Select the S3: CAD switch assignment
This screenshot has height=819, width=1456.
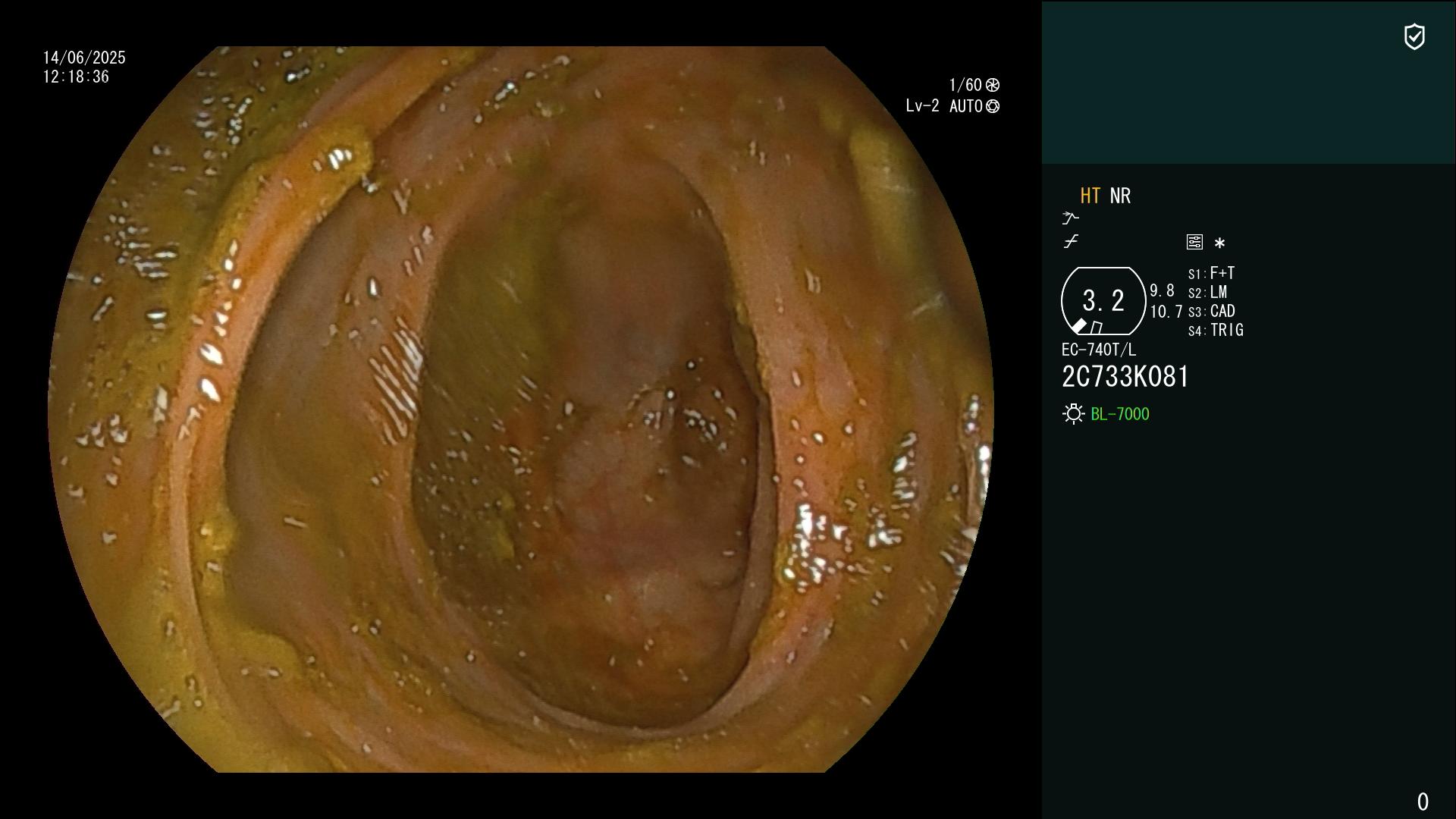point(1211,312)
